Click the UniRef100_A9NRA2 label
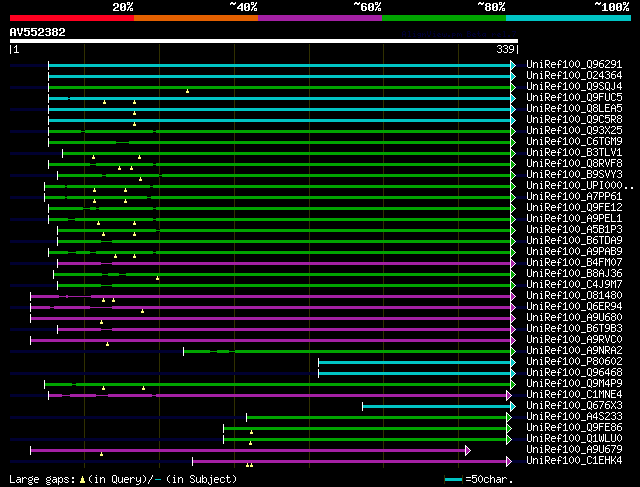The height and width of the screenshot is (487, 640). 574,351
